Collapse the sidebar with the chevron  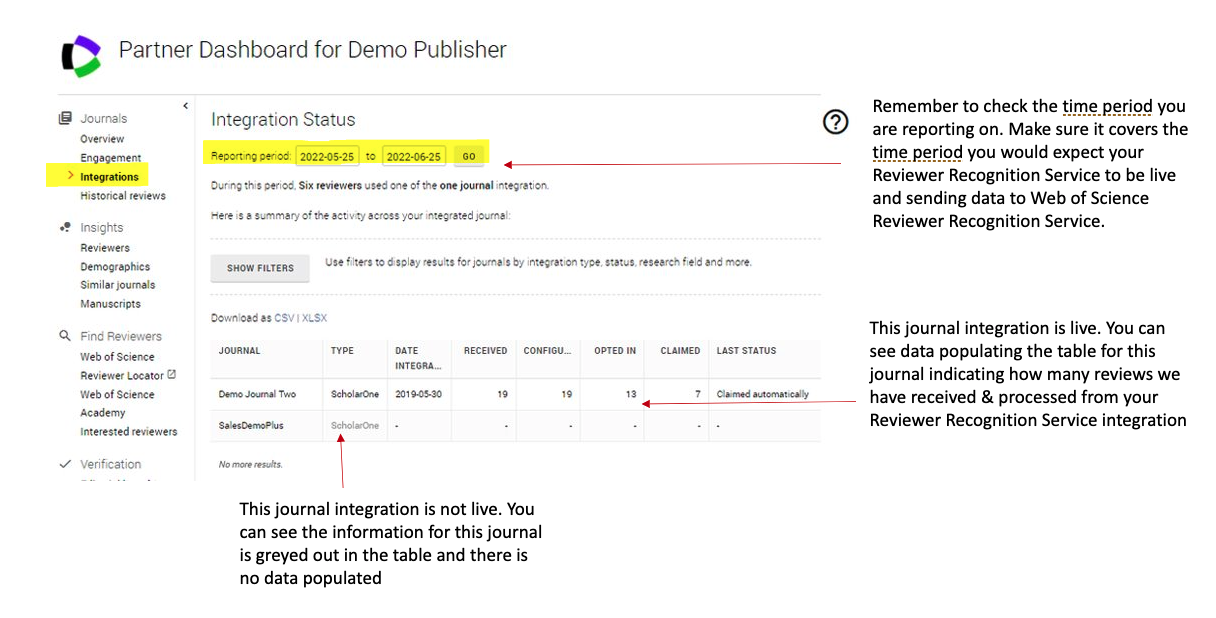185,105
